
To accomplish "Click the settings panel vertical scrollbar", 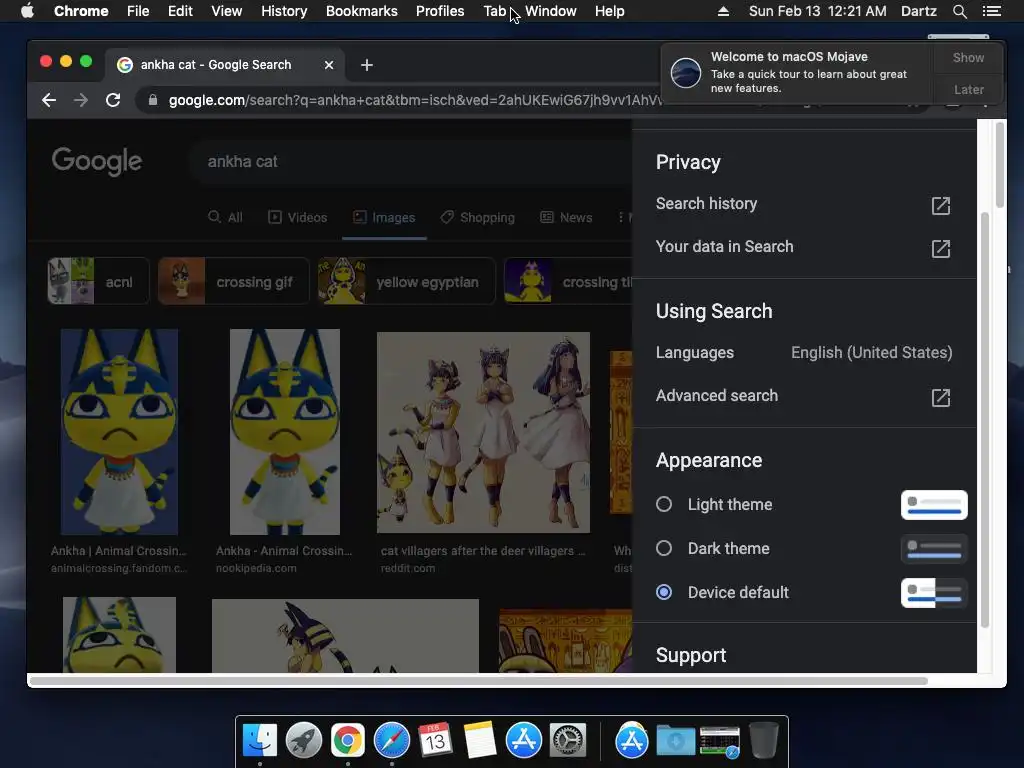I will tap(985, 419).
